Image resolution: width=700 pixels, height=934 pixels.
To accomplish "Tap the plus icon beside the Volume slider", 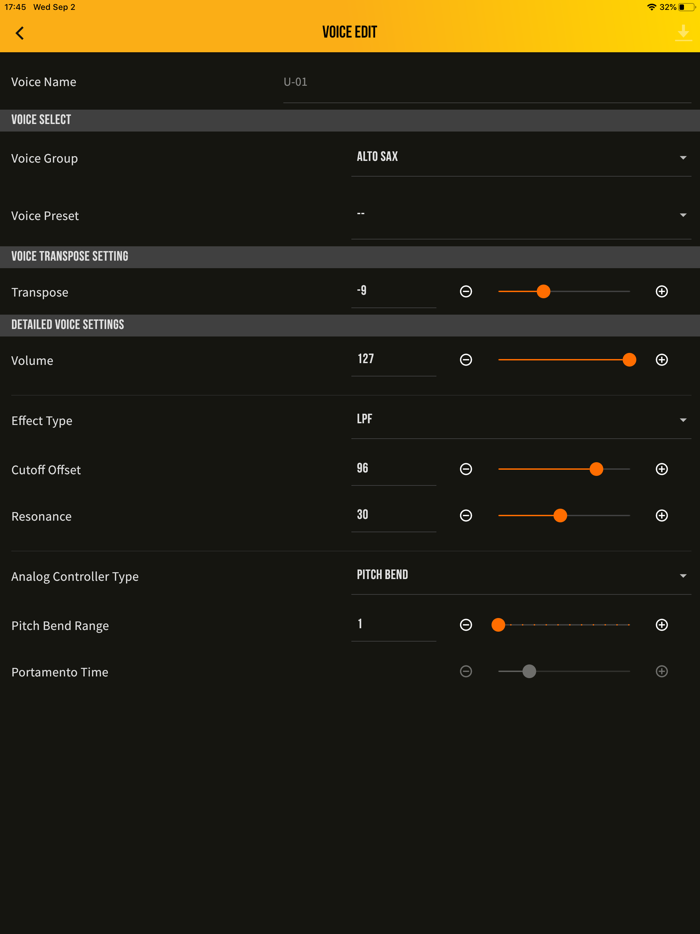I will pos(661,359).
